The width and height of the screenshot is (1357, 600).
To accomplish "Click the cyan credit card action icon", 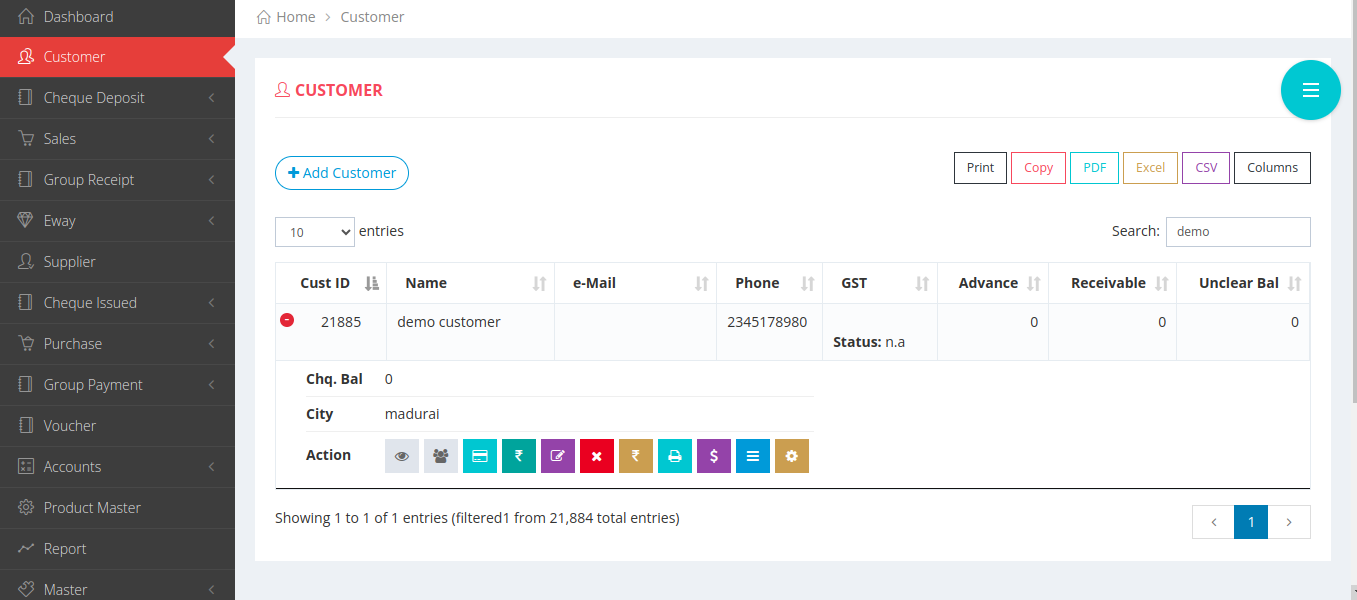I will [480, 456].
